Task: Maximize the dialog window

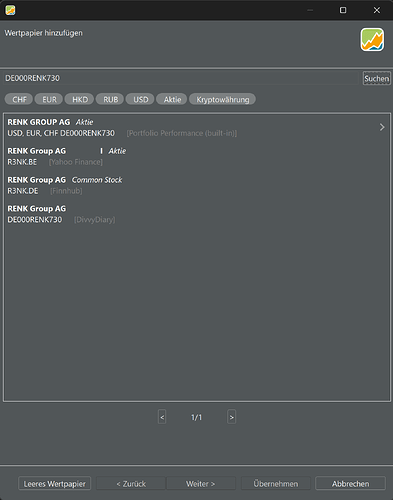Action: 343,10
